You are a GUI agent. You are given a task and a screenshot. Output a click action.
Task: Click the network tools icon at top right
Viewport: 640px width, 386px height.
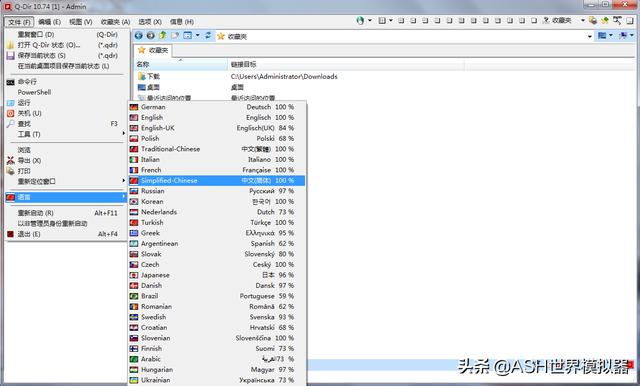tap(618, 20)
